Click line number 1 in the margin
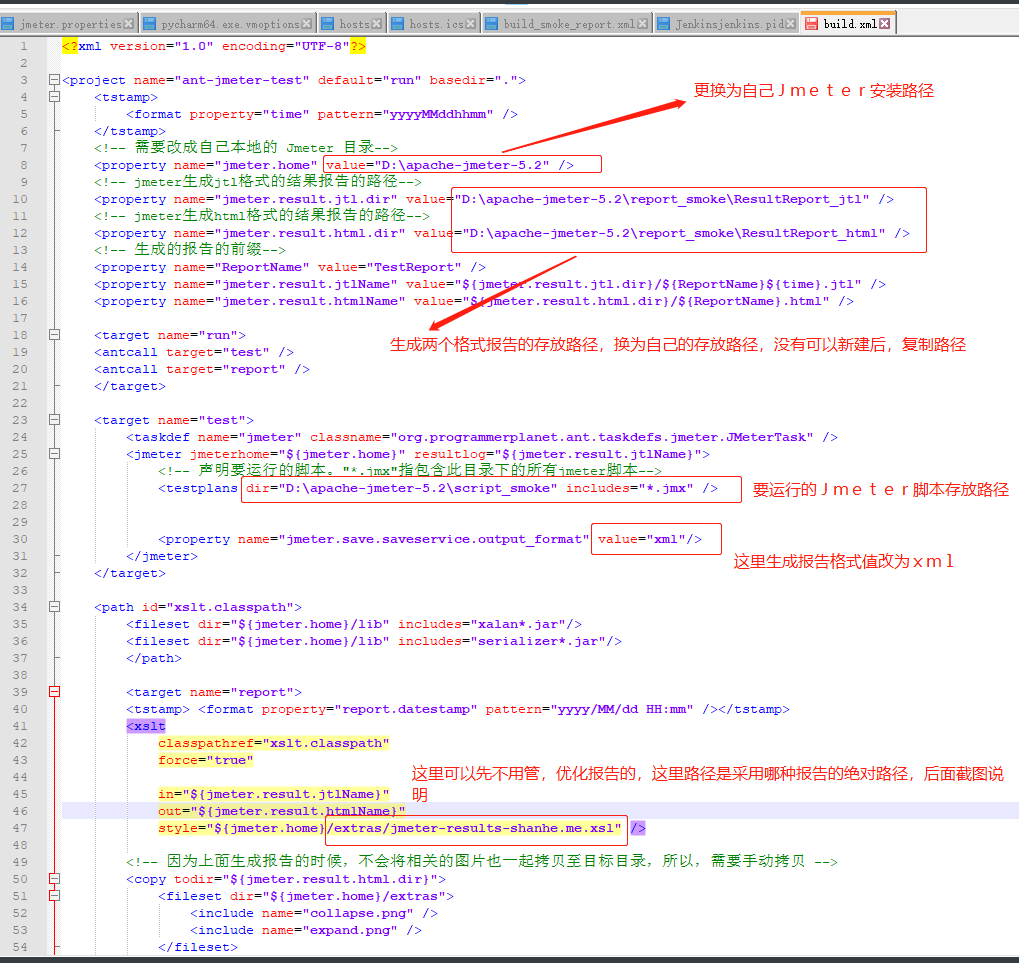 (23, 46)
